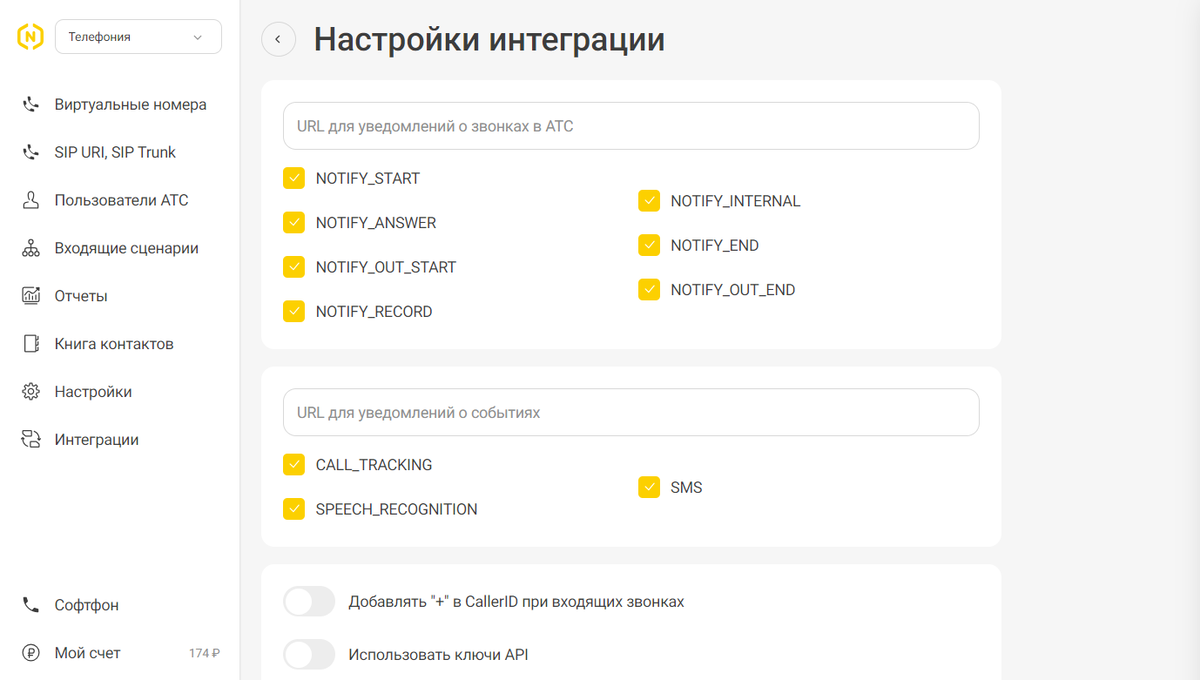Image resolution: width=1200 pixels, height=680 pixels.
Task: Toggle the NOTIFY_RECORD checkbox
Action: tap(294, 311)
